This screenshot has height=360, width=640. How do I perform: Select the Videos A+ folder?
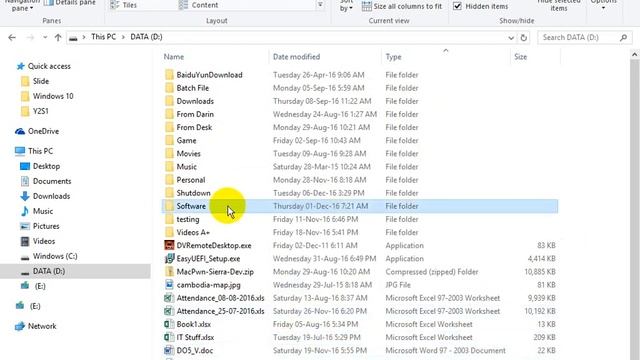point(187,232)
